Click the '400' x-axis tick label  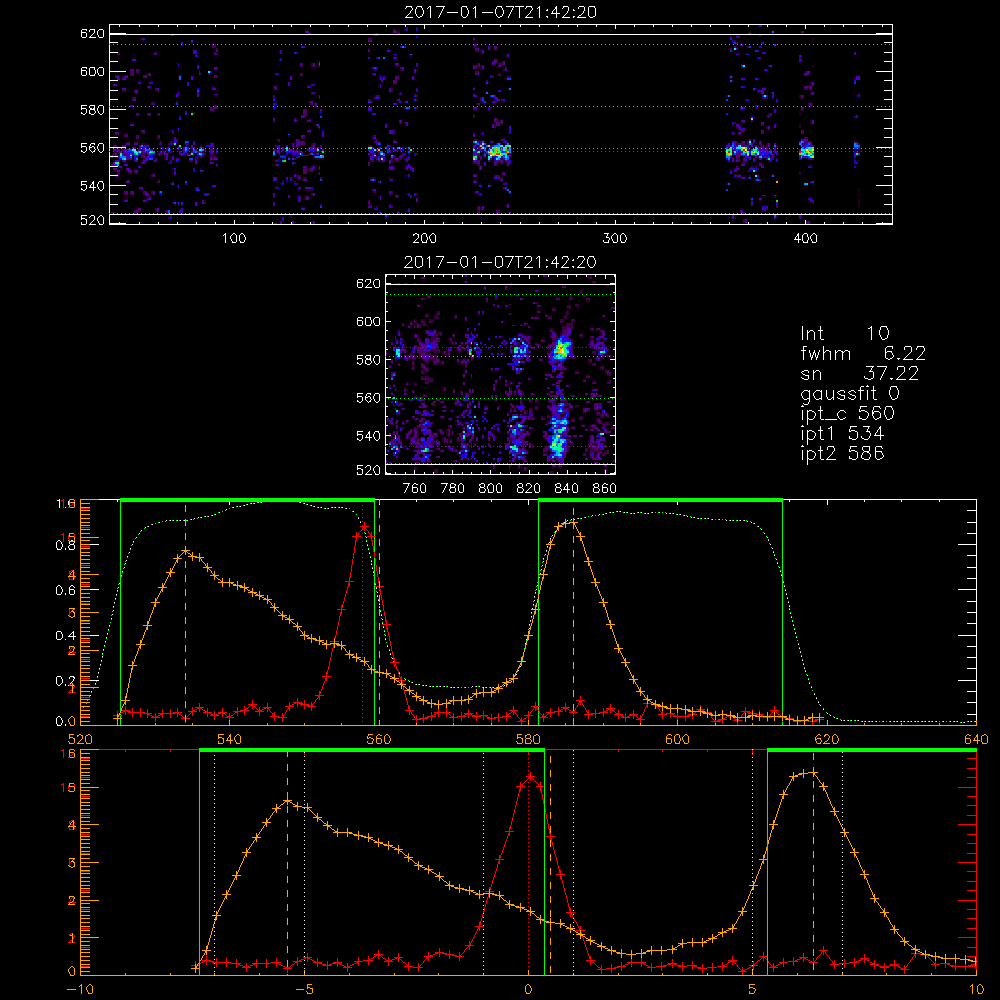805,239
